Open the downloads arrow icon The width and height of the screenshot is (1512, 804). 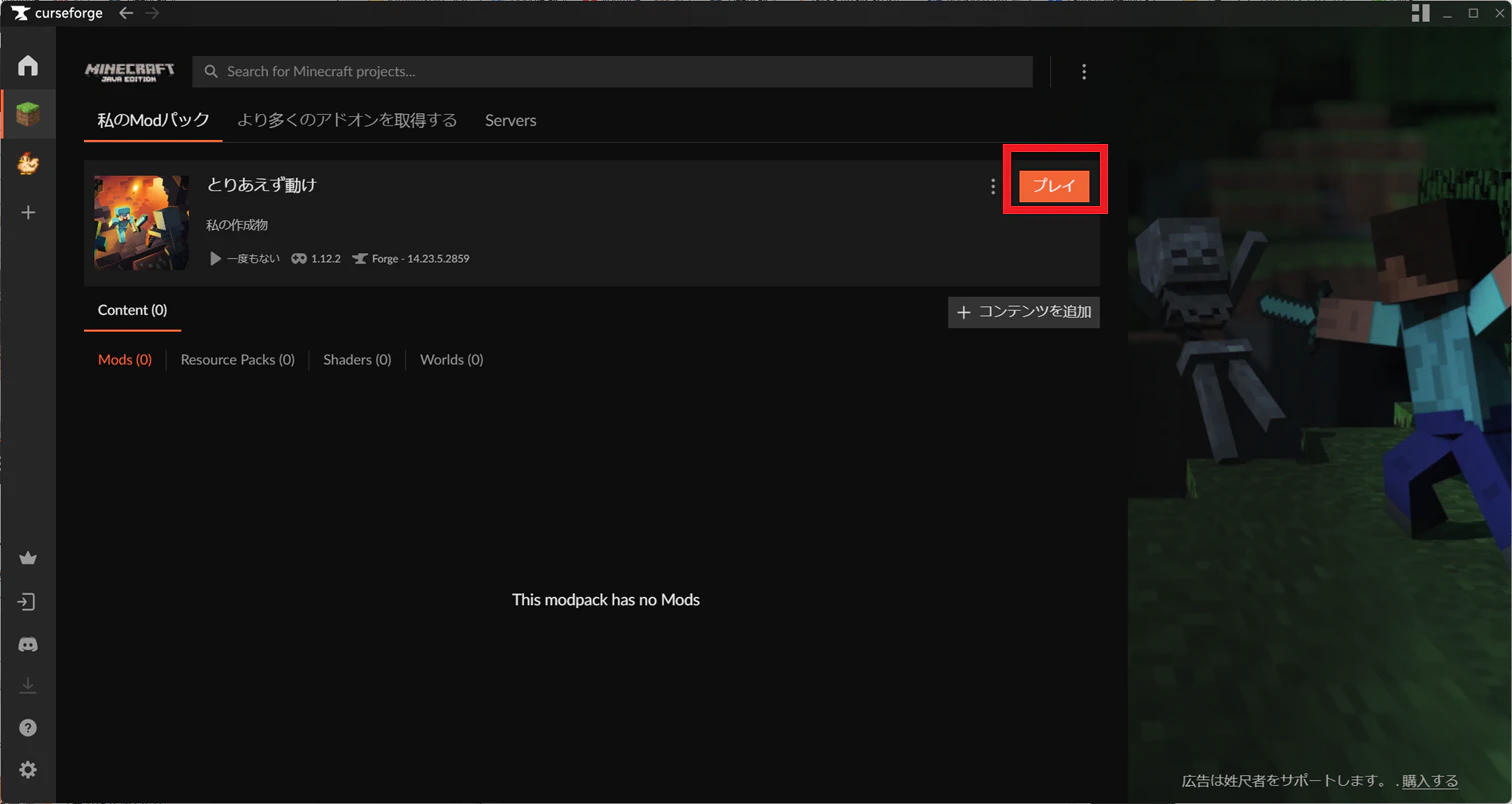tap(28, 685)
